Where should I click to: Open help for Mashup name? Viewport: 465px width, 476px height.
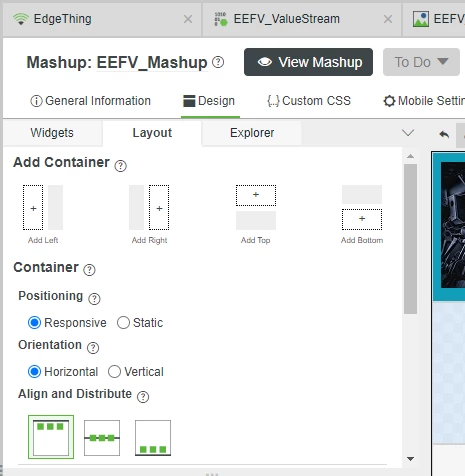(x=218, y=62)
